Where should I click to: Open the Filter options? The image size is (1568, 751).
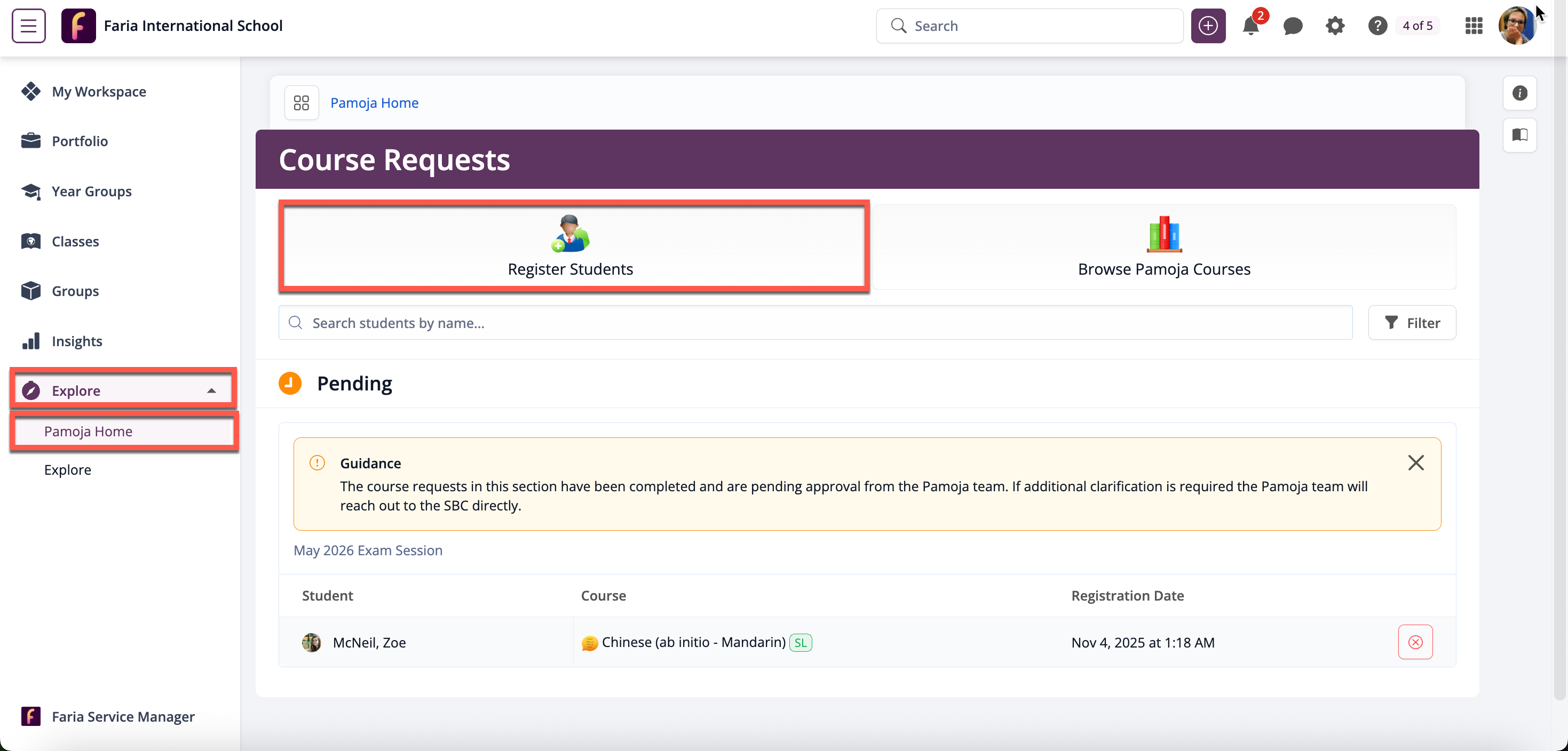[x=1412, y=323]
